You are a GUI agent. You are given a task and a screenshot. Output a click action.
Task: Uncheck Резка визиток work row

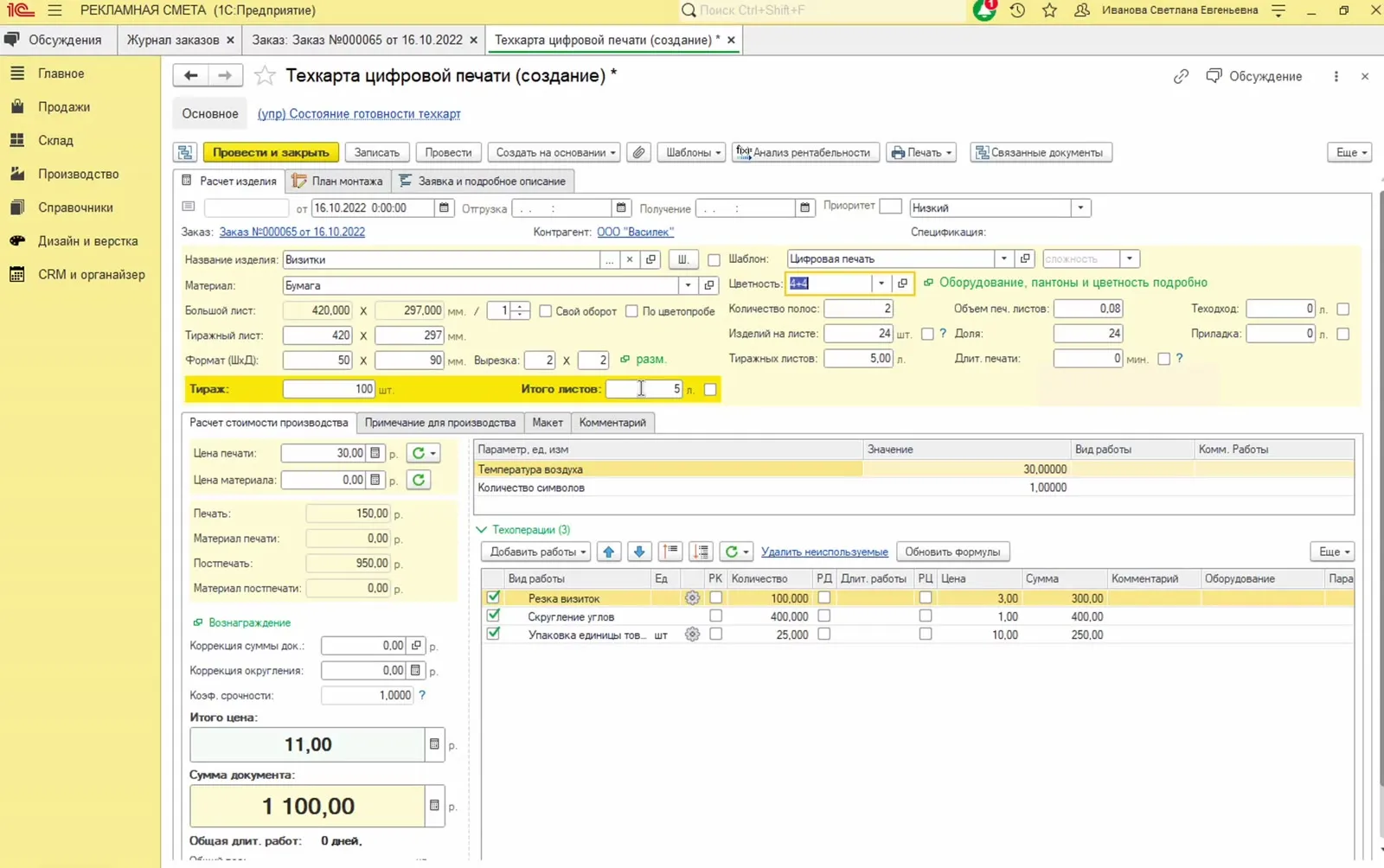(493, 597)
